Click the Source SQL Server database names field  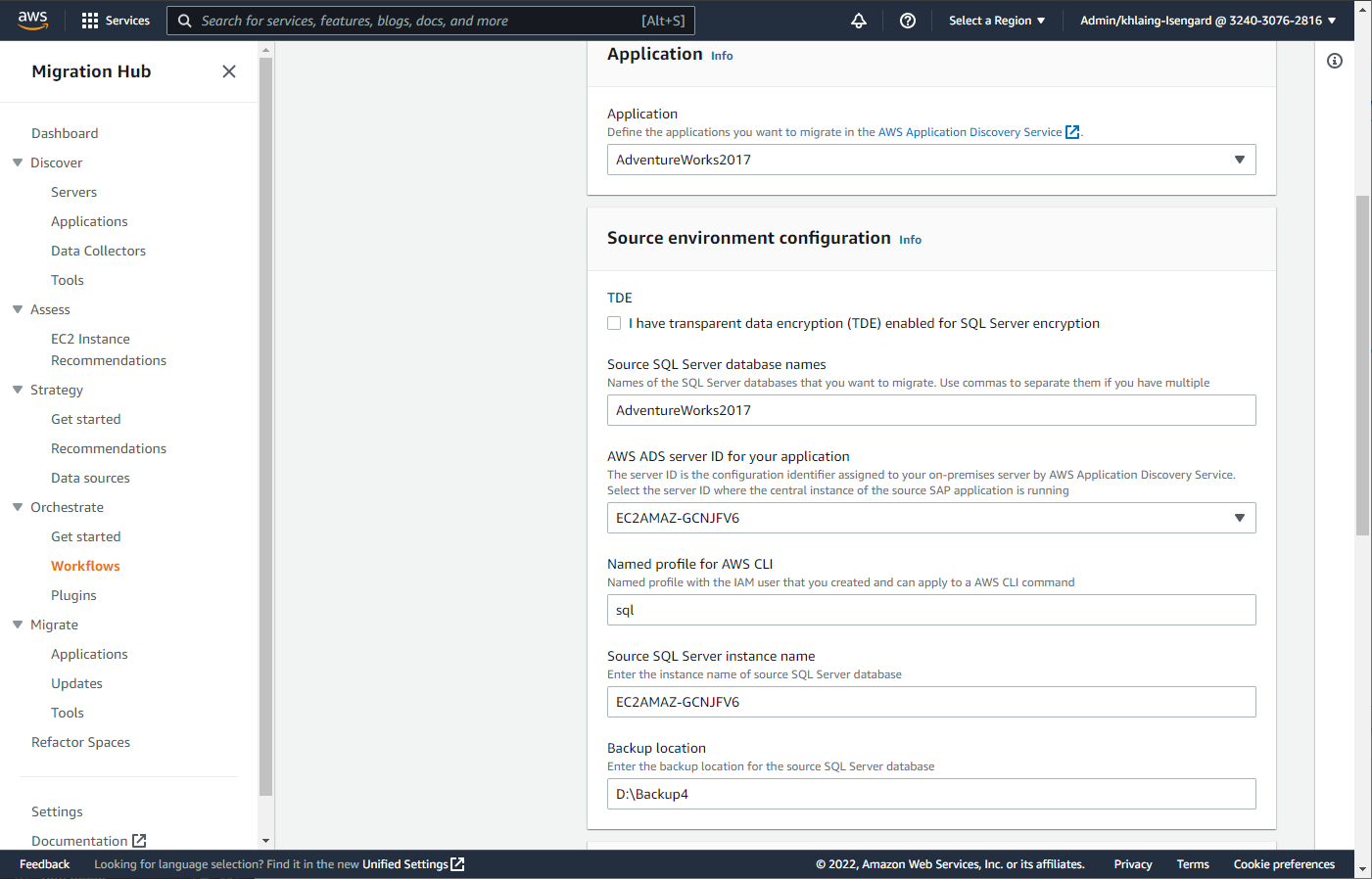click(931, 410)
